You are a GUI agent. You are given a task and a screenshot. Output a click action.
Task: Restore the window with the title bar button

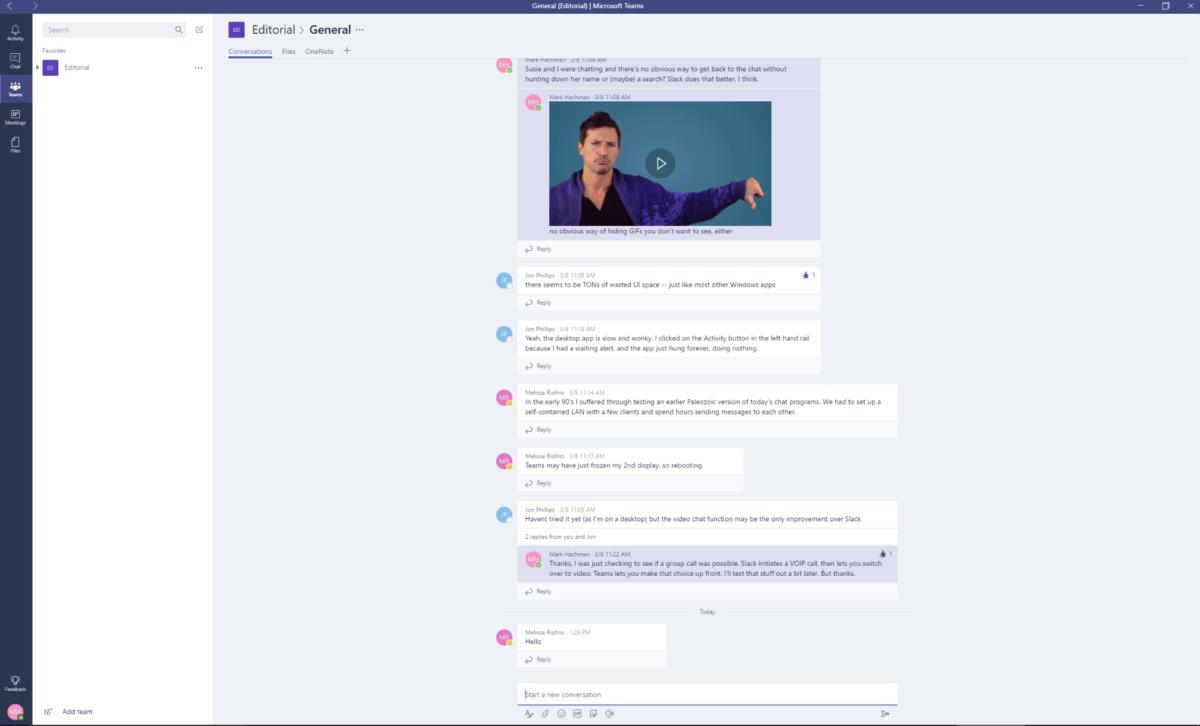(1165, 6)
